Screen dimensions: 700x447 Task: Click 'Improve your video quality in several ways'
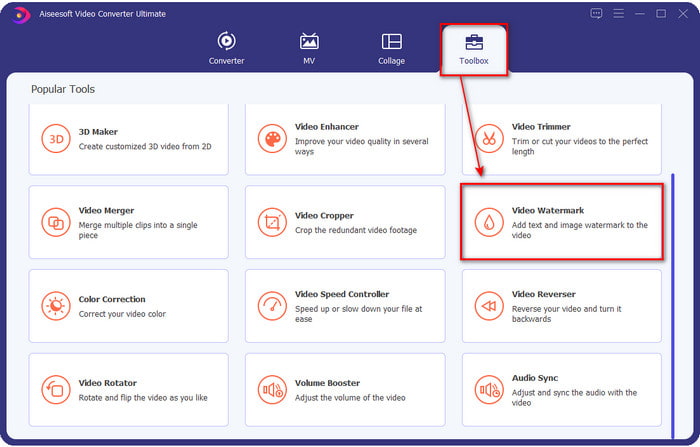click(361, 146)
